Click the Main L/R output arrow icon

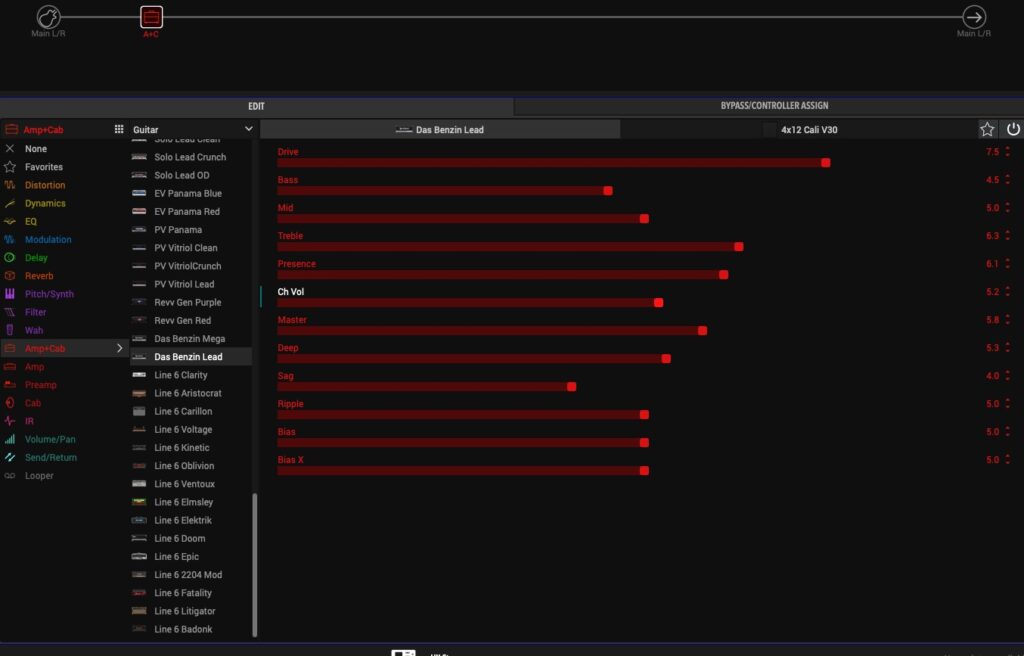(x=973, y=17)
